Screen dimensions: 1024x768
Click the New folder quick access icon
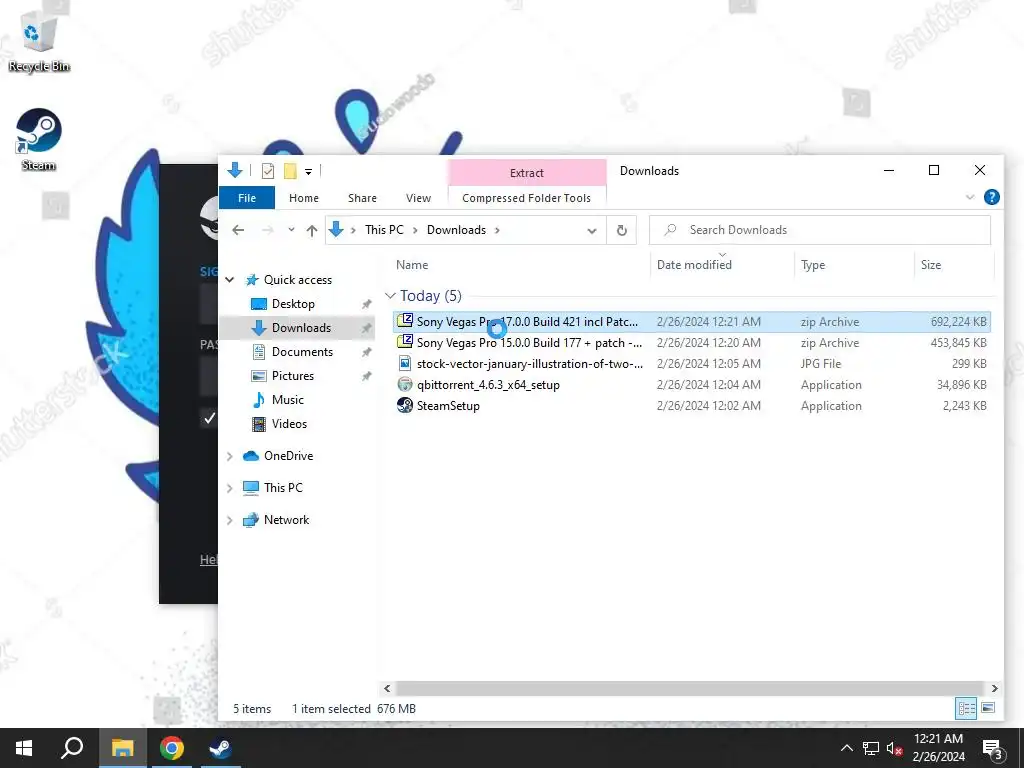pos(290,171)
